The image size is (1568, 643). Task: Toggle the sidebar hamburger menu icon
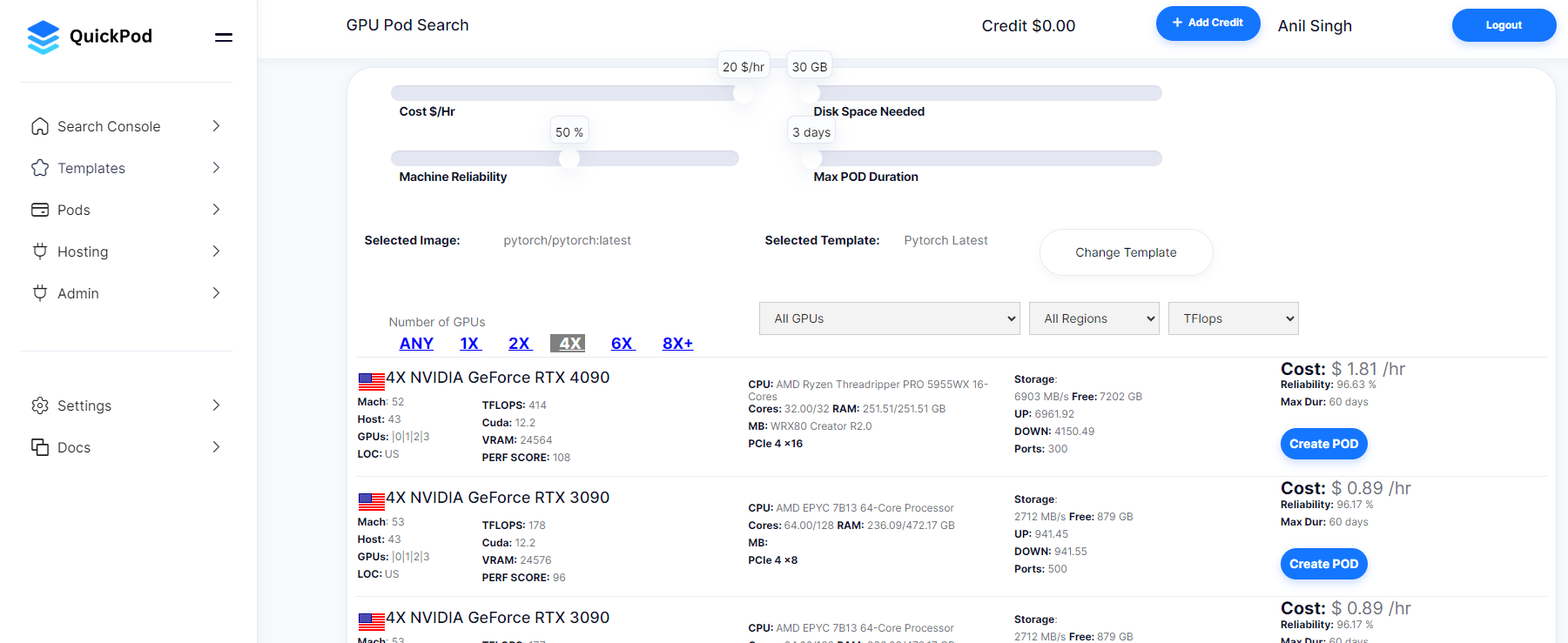[x=224, y=37]
